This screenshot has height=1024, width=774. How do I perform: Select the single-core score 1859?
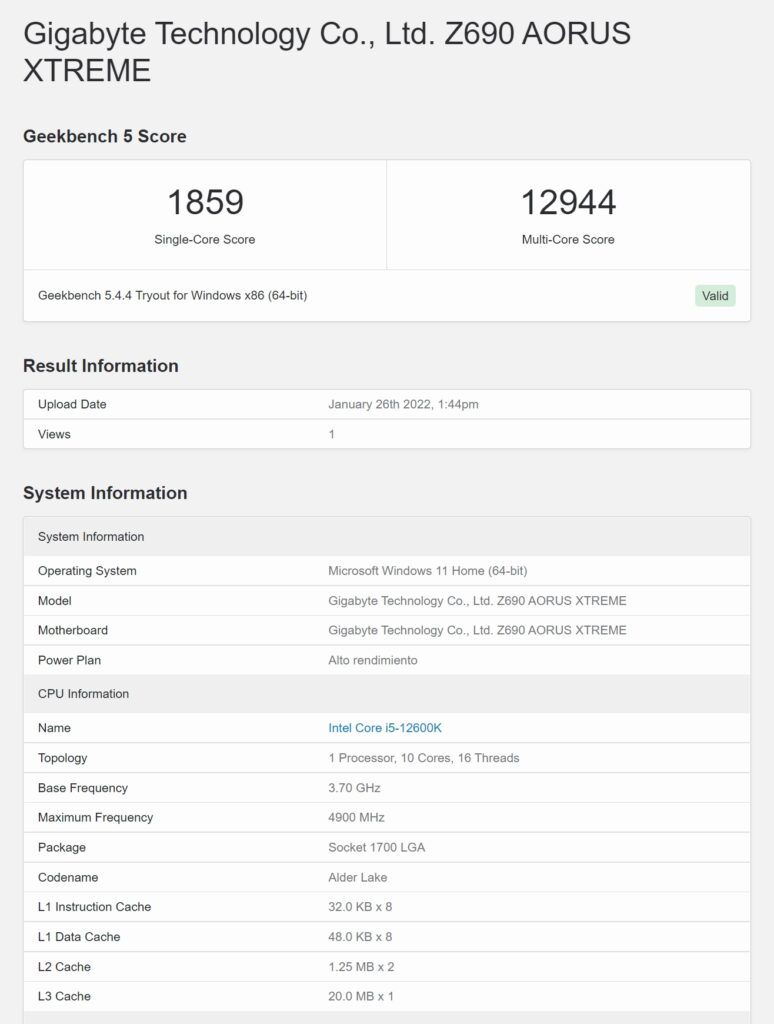pos(205,202)
